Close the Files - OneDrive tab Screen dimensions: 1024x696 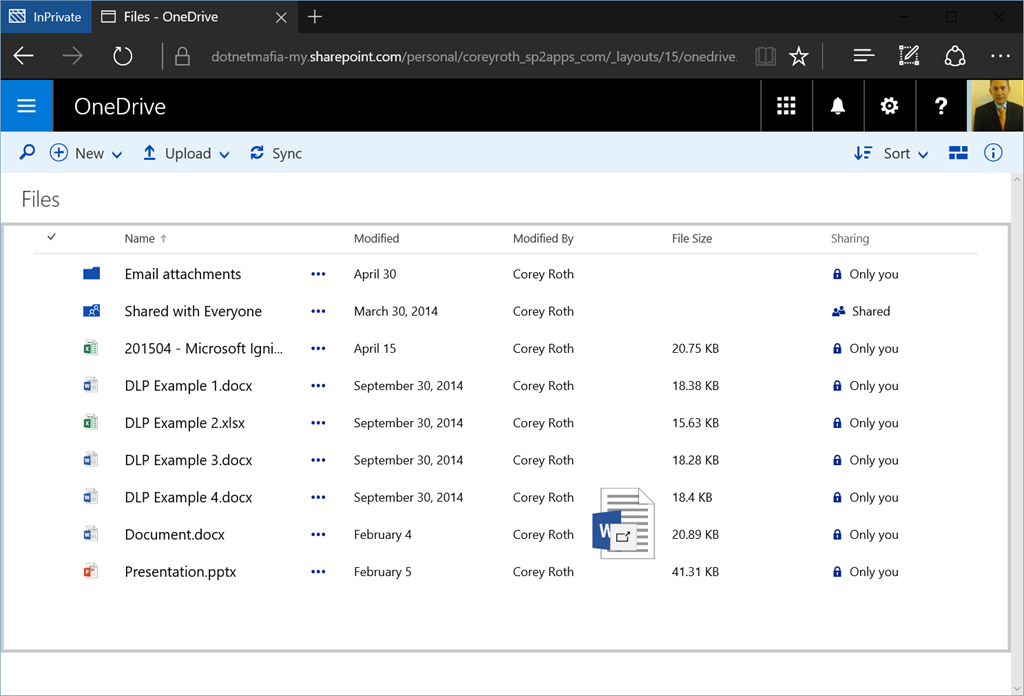(x=281, y=18)
